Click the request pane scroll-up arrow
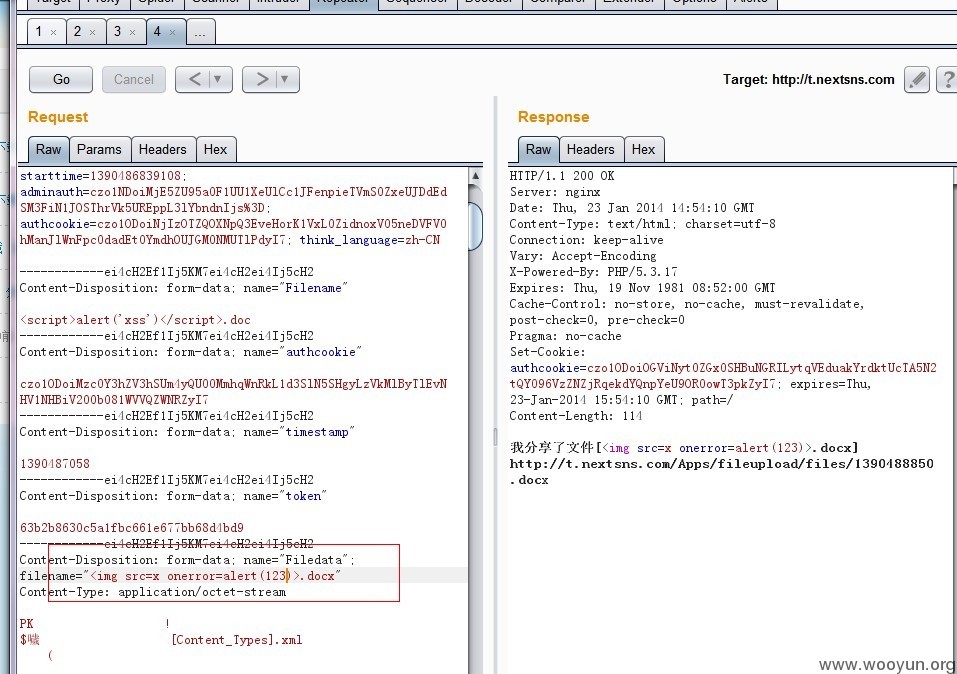This screenshot has width=957, height=674. click(475, 176)
